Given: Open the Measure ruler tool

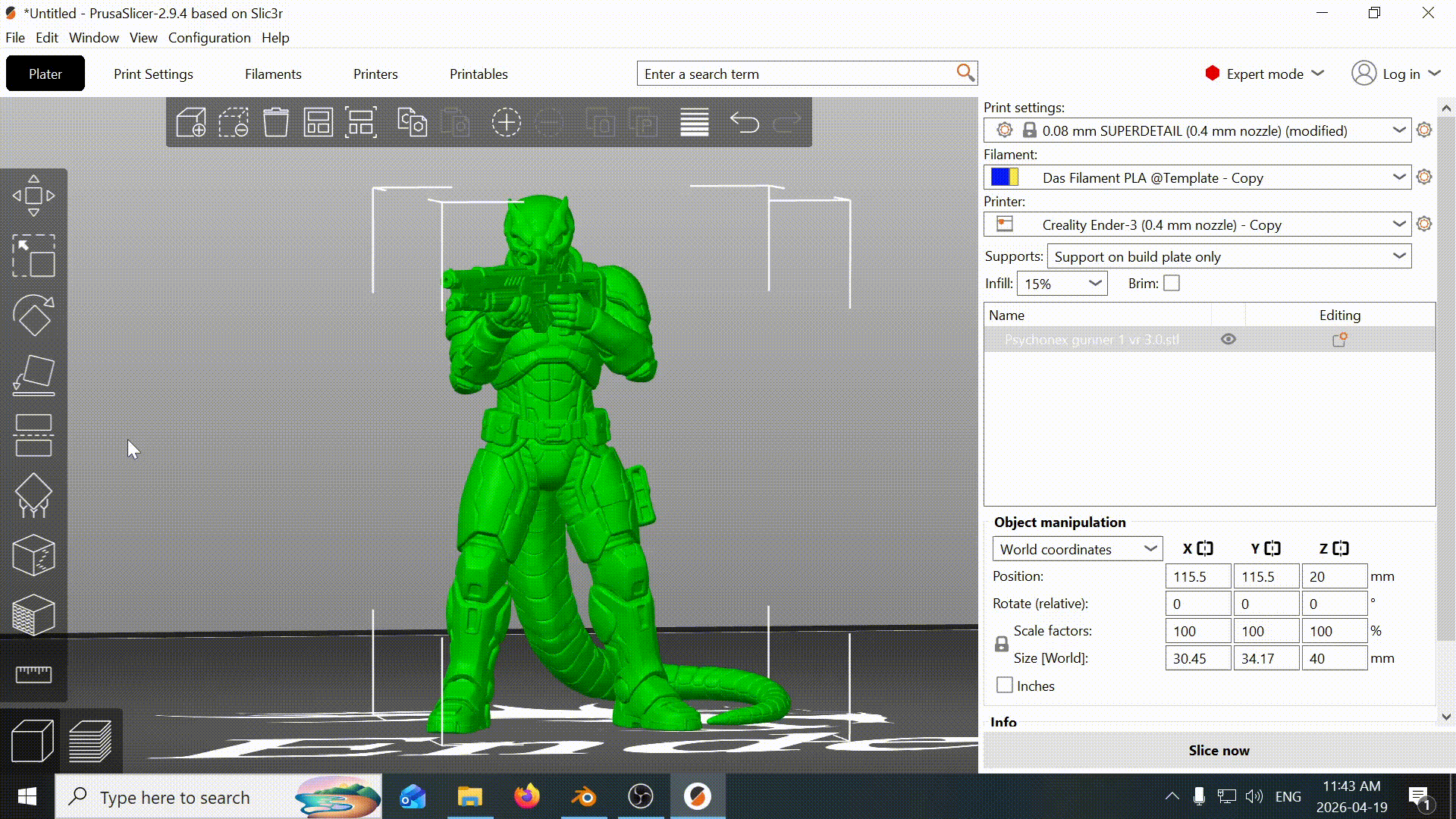Looking at the screenshot, I should click(33, 673).
